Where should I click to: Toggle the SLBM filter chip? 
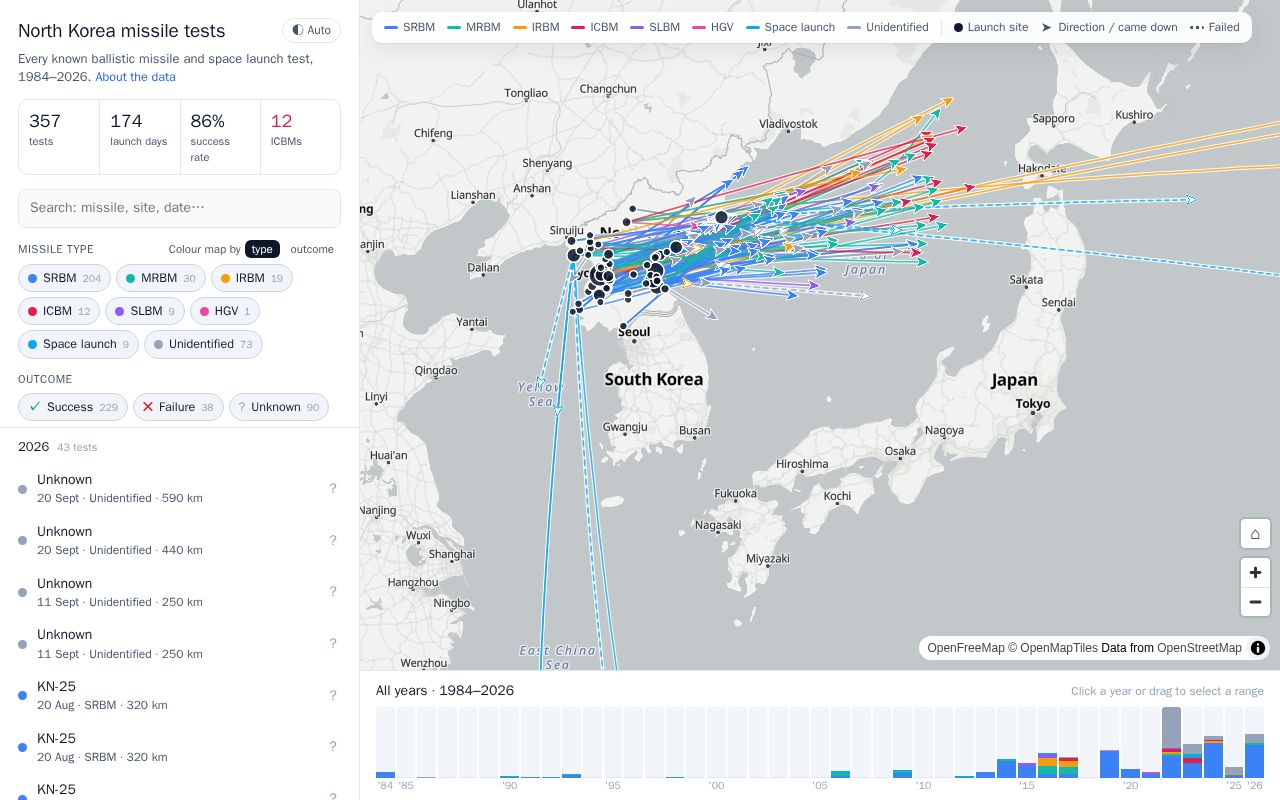[x=144, y=311]
